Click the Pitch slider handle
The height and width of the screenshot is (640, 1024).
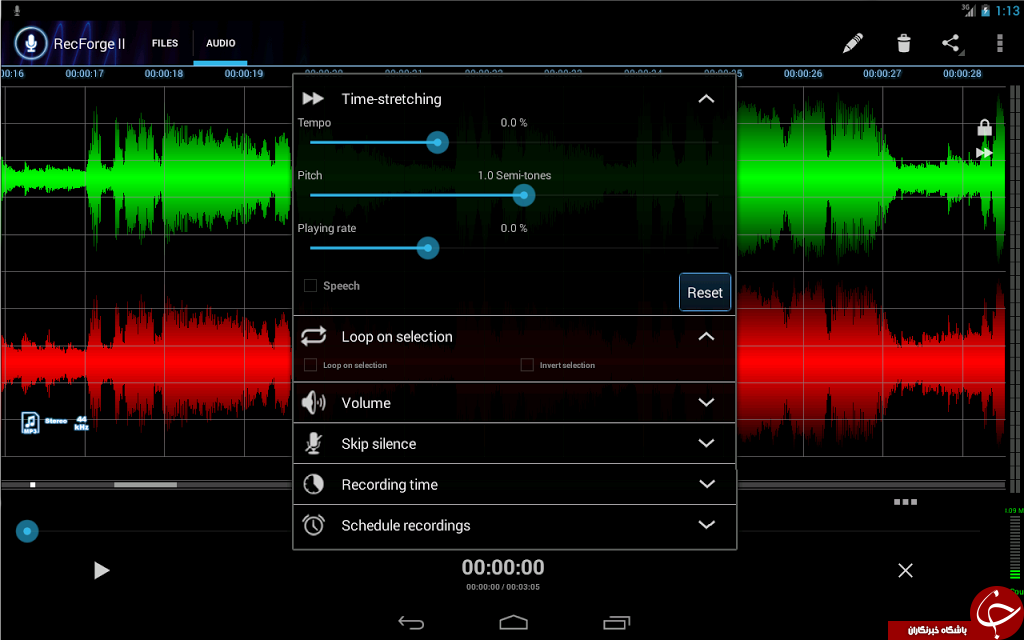click(x=524, y=195)
